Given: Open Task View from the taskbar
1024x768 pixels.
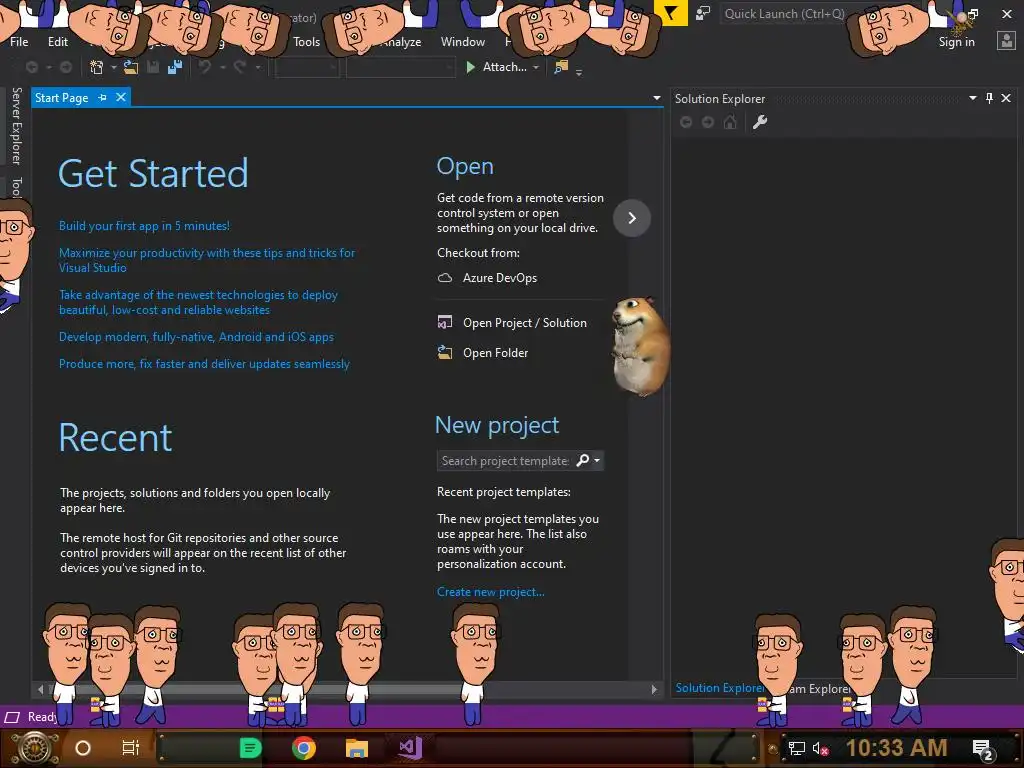Looking at the screenshot, I should tap(131, 748).
